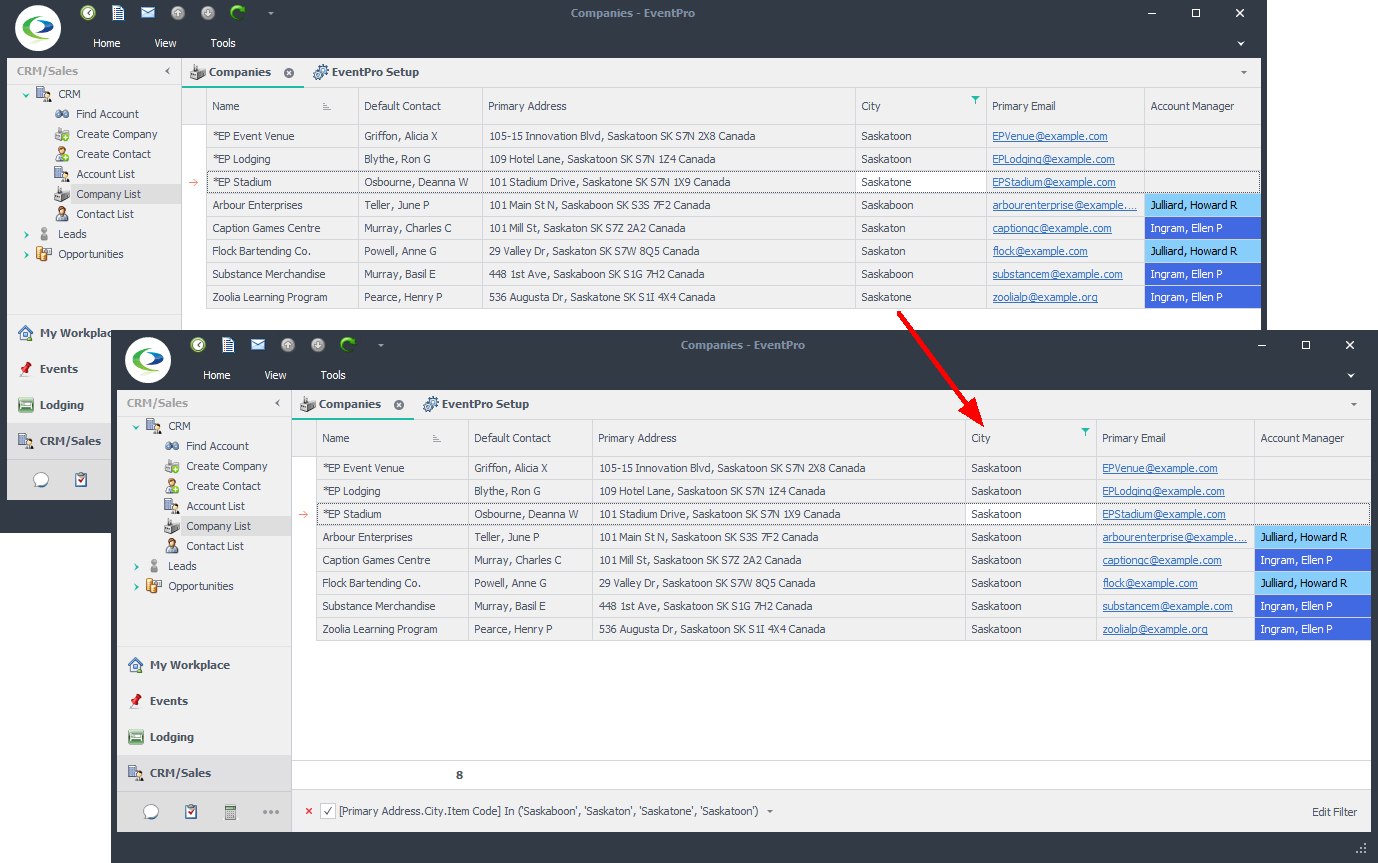This screenshot has width=1378, height=863.
Task: Click the EventPro logo in front window
Action: [150, 359]
